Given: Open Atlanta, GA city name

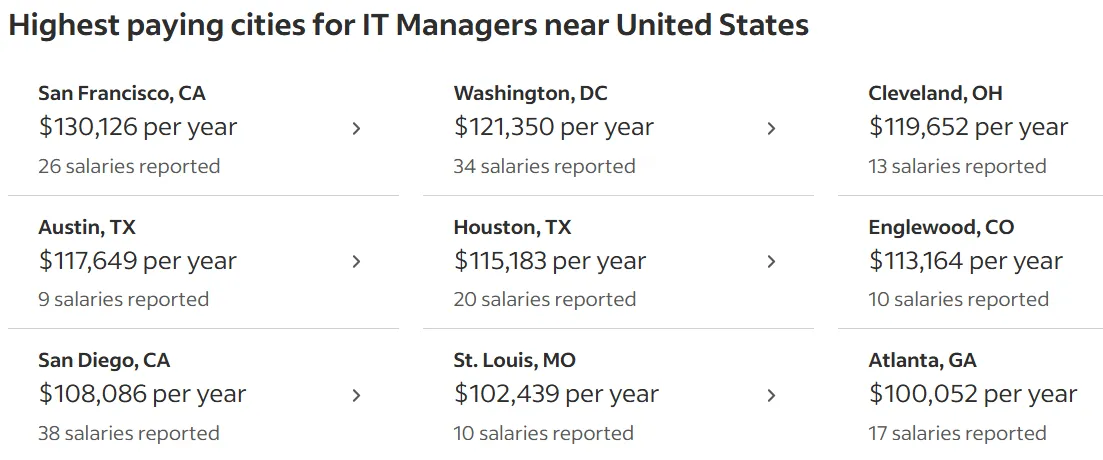Looking at the screenshot, I should tap(922, 361).
